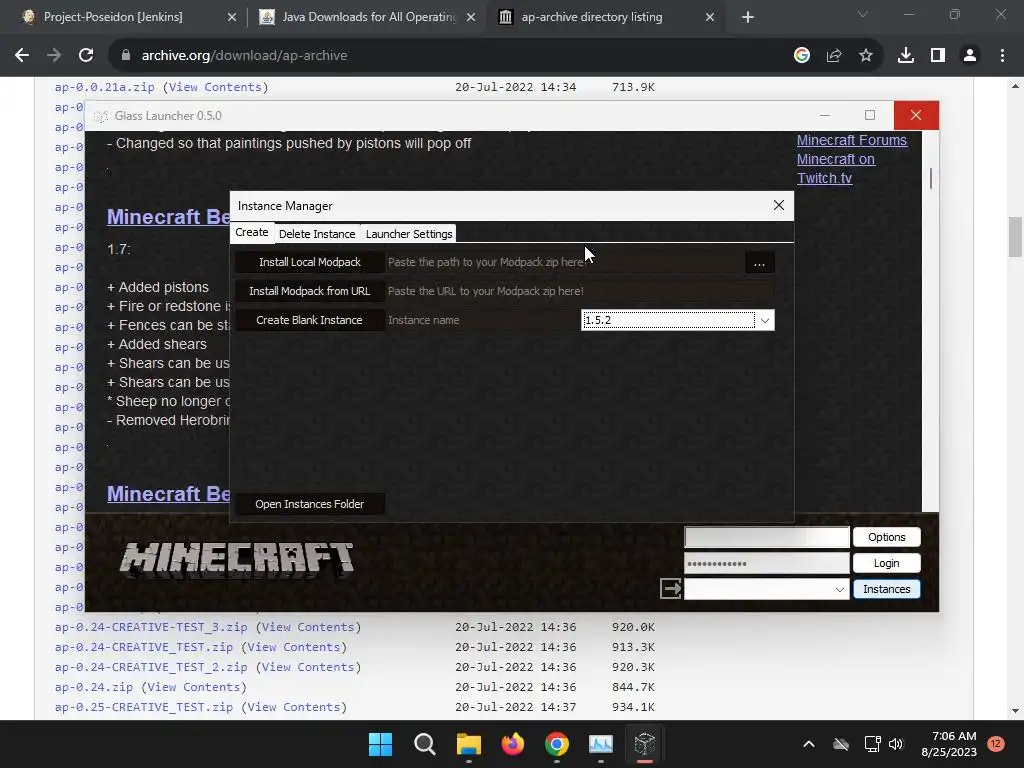Open ap-0.0.21a.zip download link
The height and width of the screenshot is (768, 1024).
point(104,87)
